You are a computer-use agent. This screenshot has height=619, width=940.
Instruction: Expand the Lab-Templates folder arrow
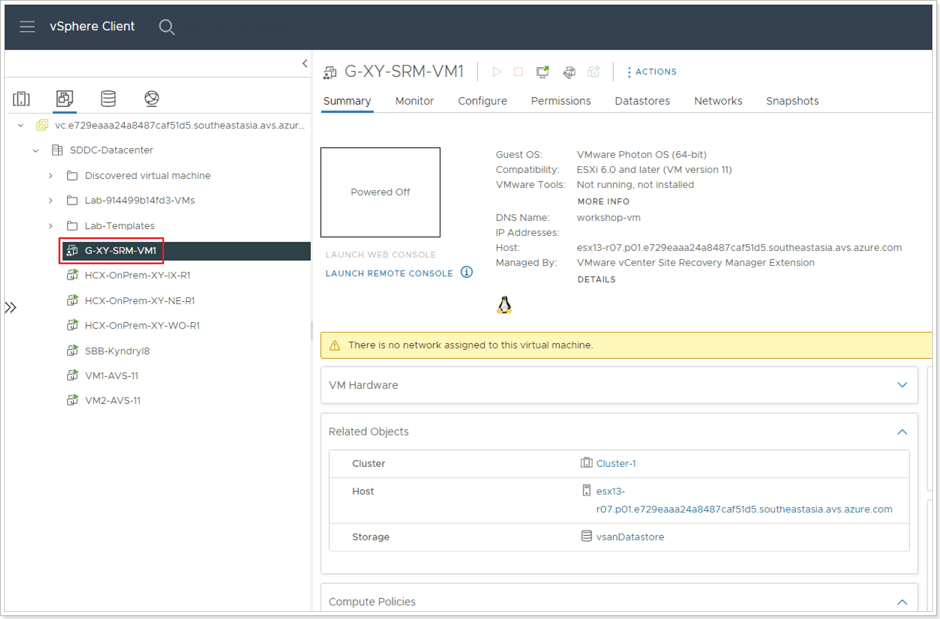coord(50,225)
